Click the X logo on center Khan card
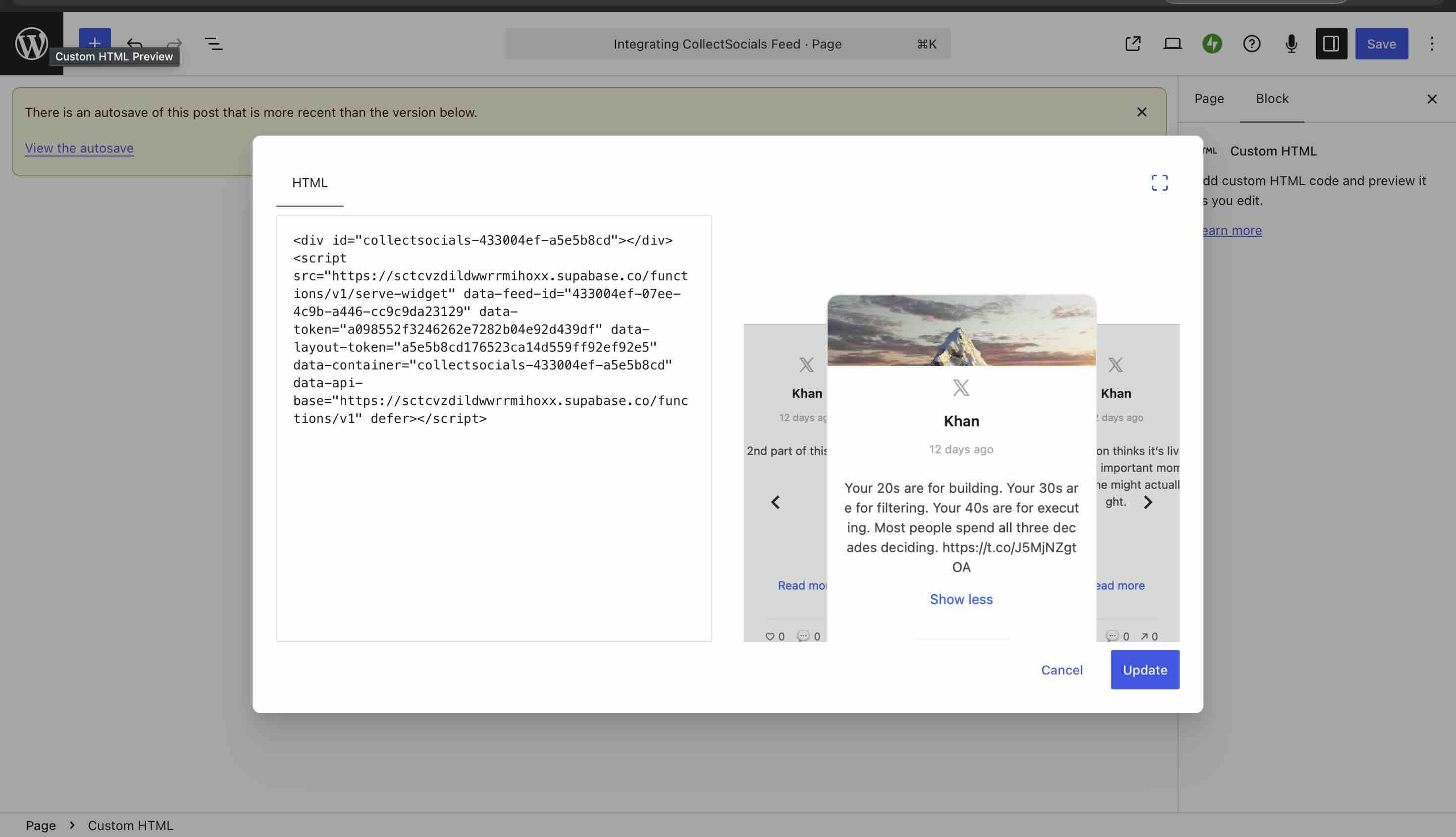Viewport: 1456px width, 837px height. pyautogui.click(x=961, y=387)
